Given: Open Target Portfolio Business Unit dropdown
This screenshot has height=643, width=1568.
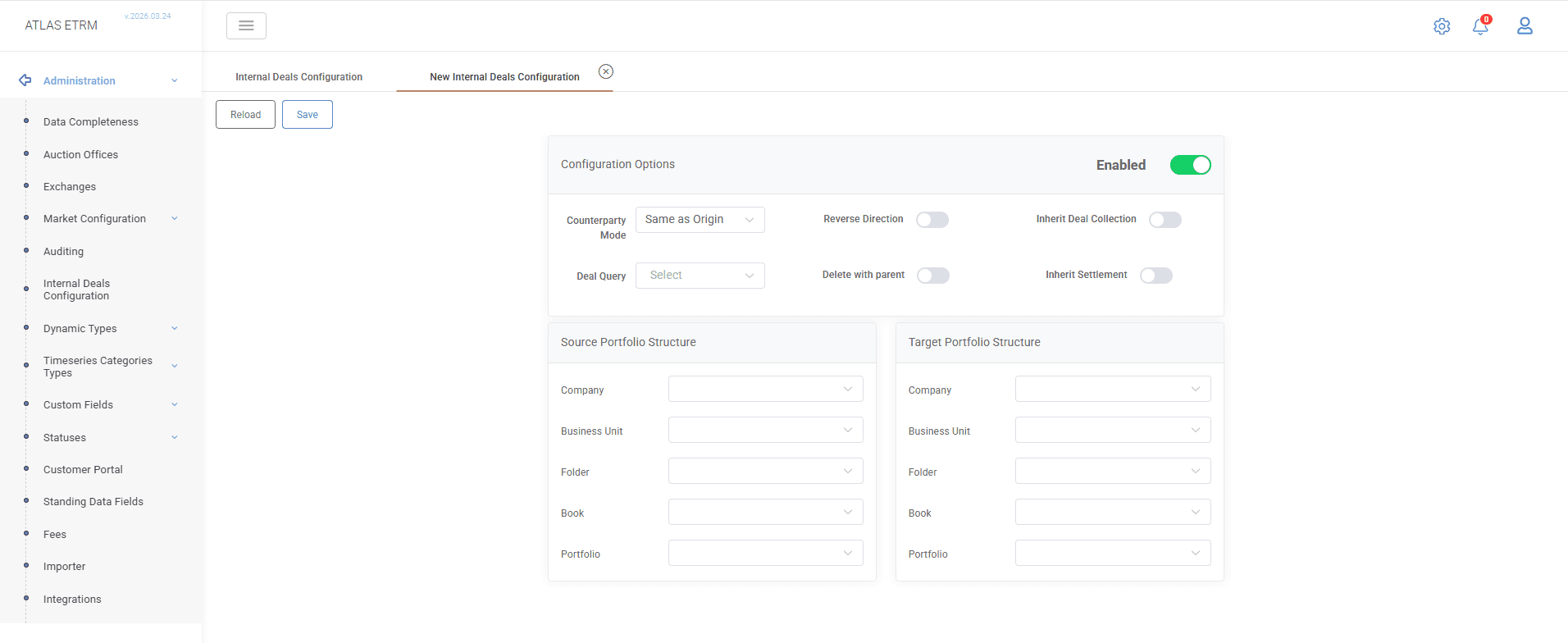Looking at the screenshot, I should [1113, 430].
